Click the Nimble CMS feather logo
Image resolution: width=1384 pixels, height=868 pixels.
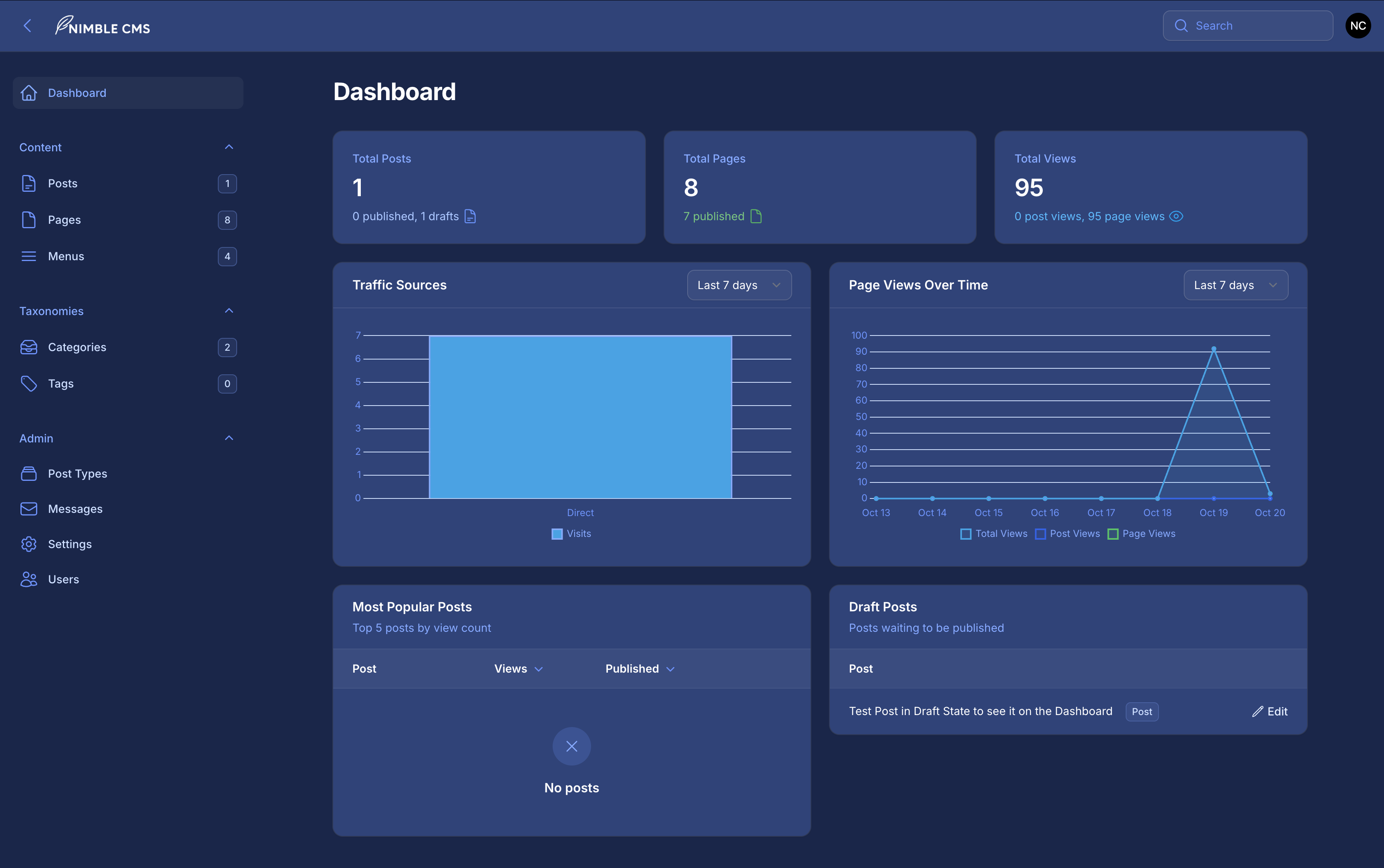63,25
